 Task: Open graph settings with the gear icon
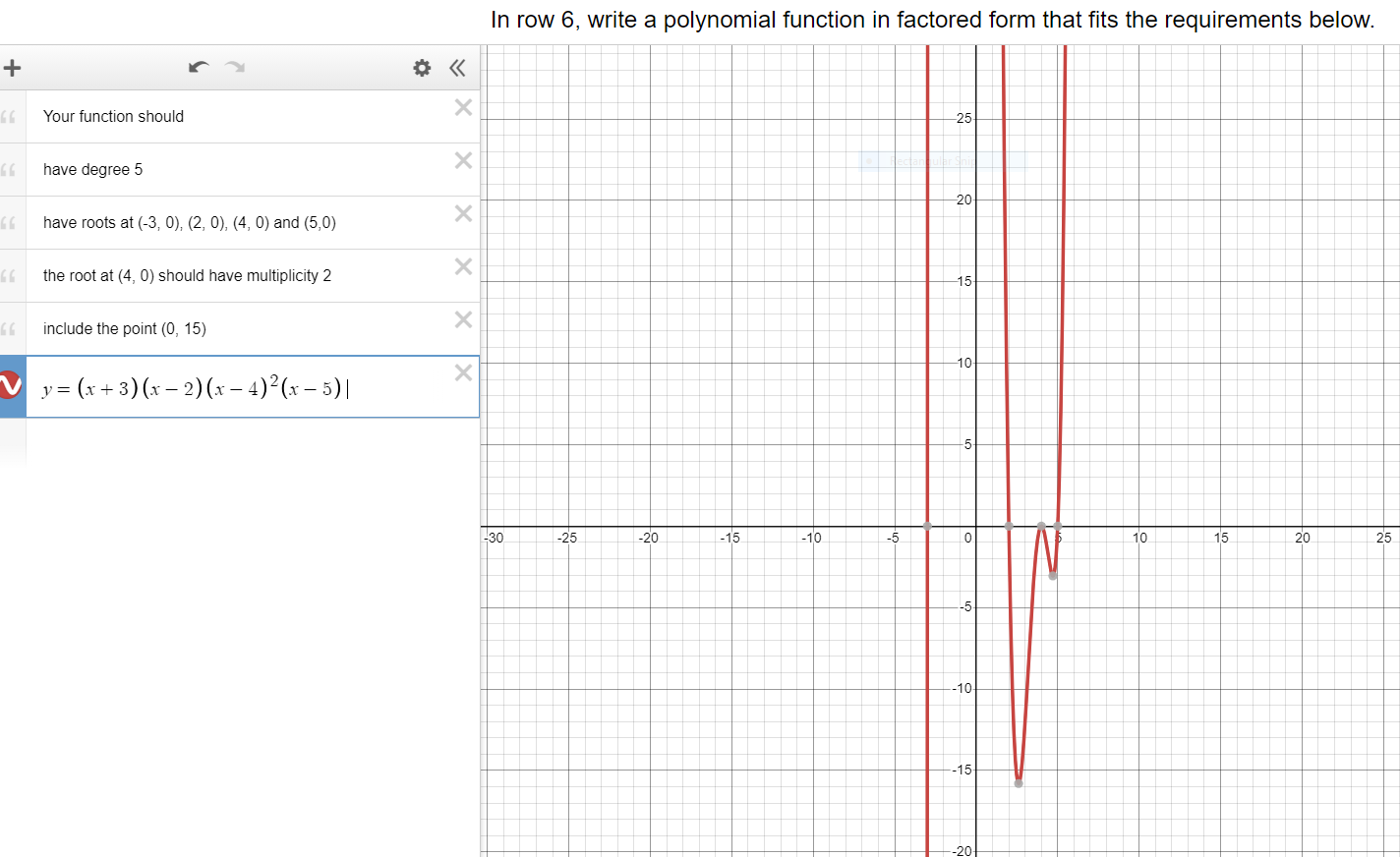(x=421, y=68)
